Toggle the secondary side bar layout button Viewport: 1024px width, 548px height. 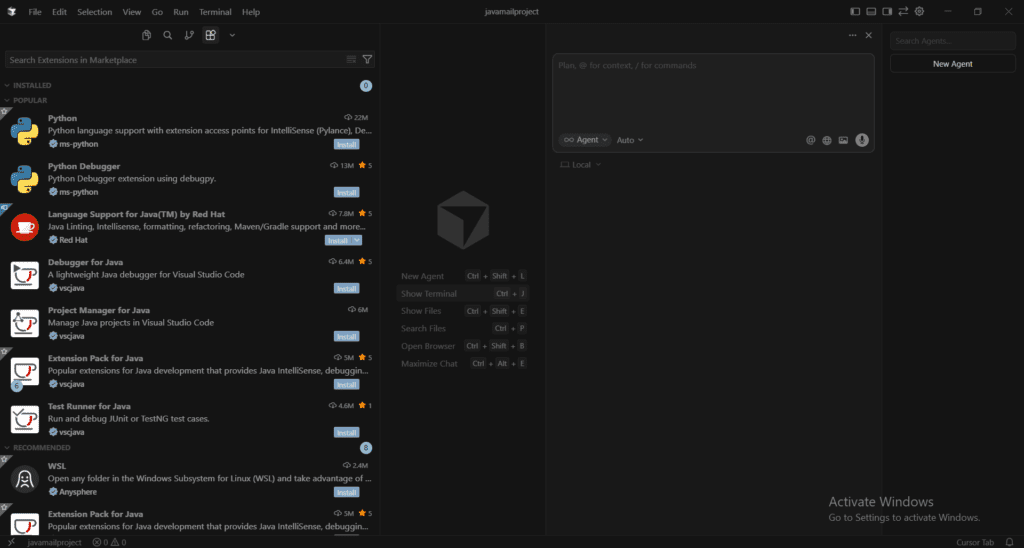(x=887, y=12)
